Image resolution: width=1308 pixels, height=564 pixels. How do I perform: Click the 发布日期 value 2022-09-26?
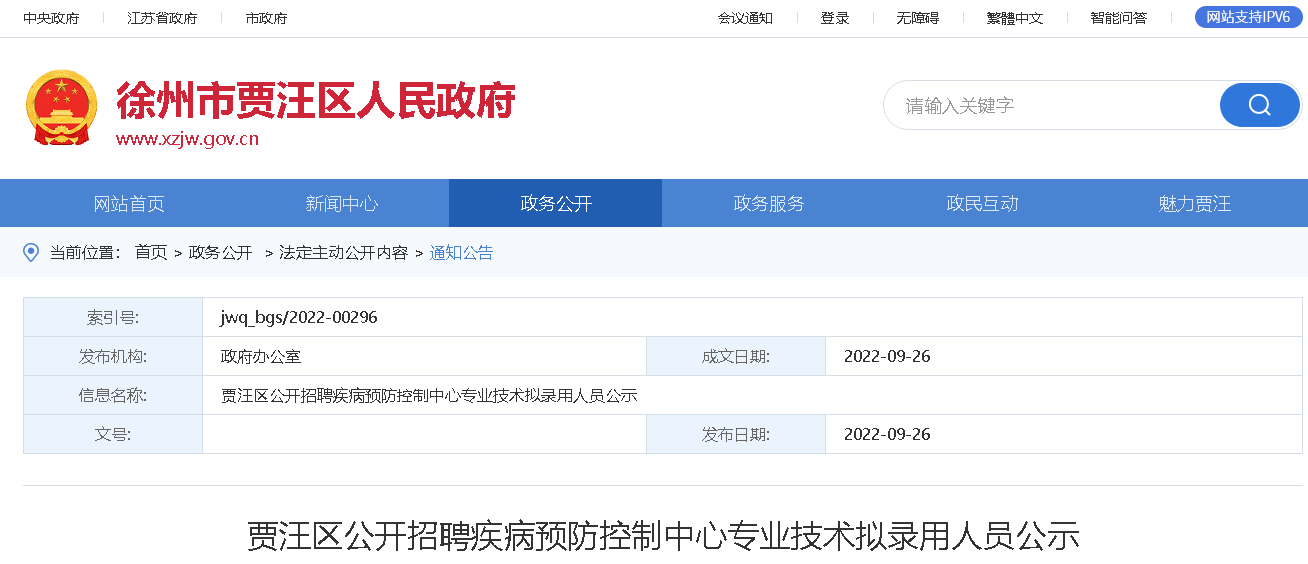(887, 434)
